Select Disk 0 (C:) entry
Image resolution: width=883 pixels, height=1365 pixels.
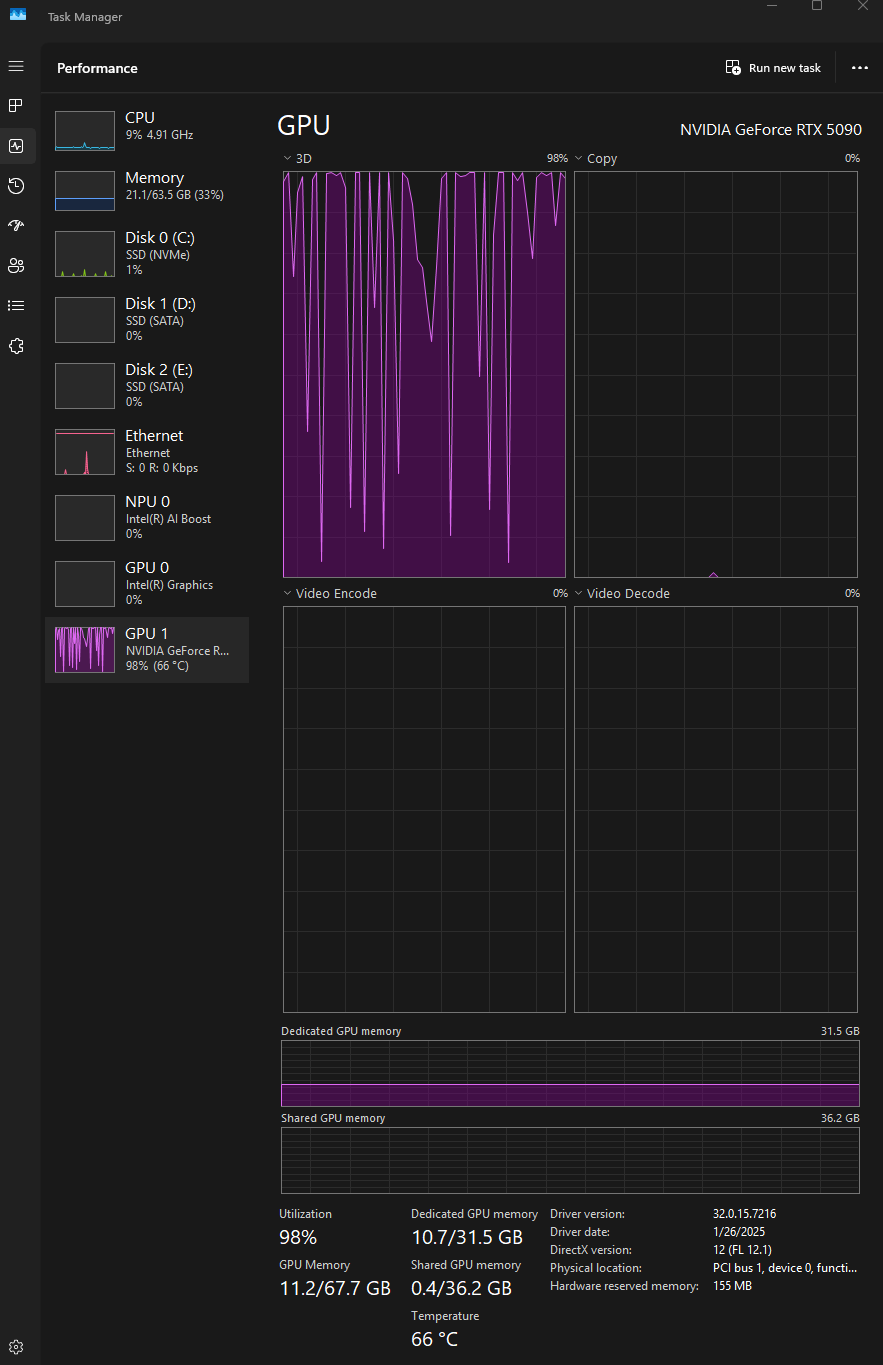pyautogui.click(x=147, y=254)
